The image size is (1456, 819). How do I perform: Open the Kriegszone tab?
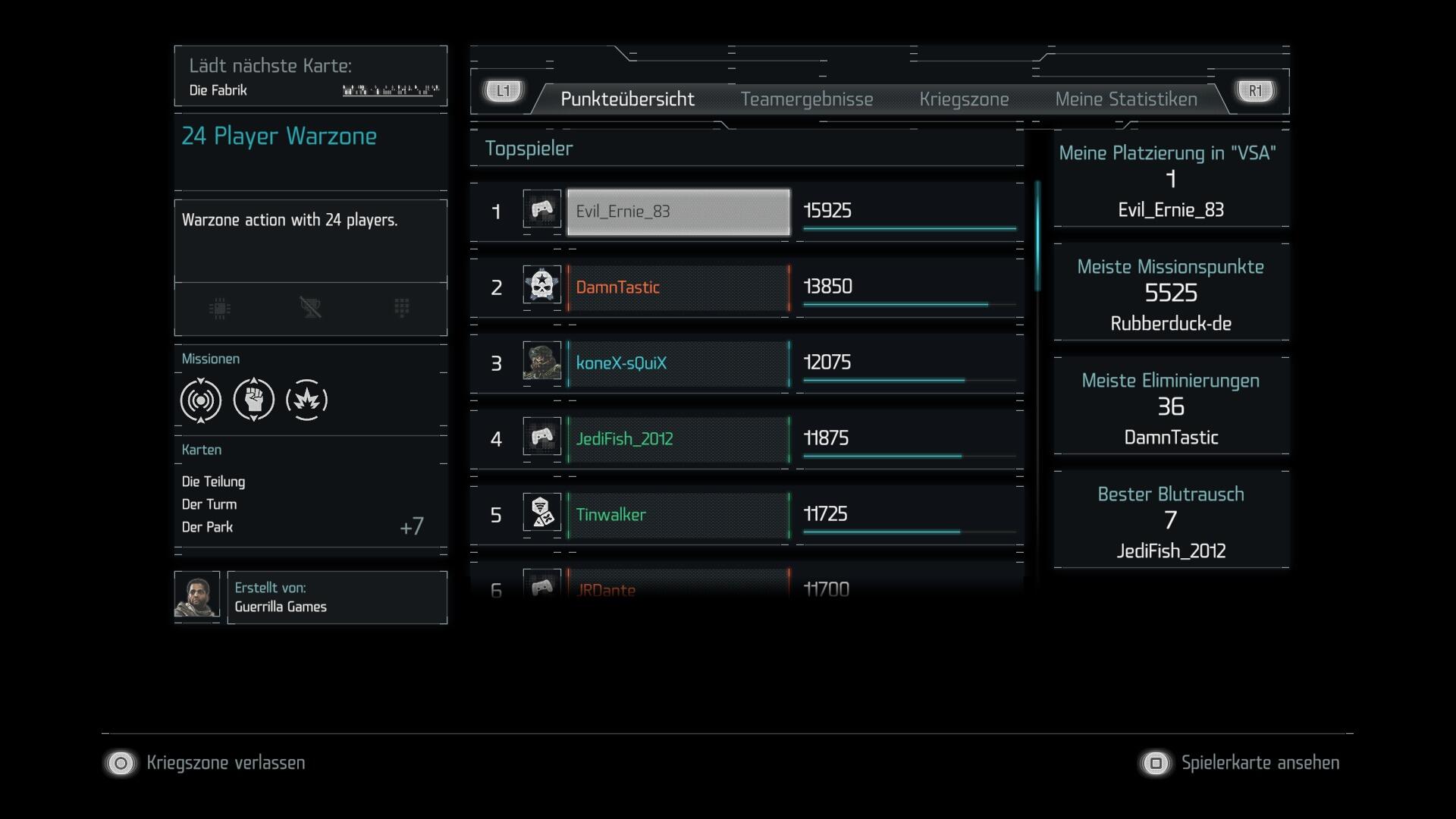click(x=964, y=99)
